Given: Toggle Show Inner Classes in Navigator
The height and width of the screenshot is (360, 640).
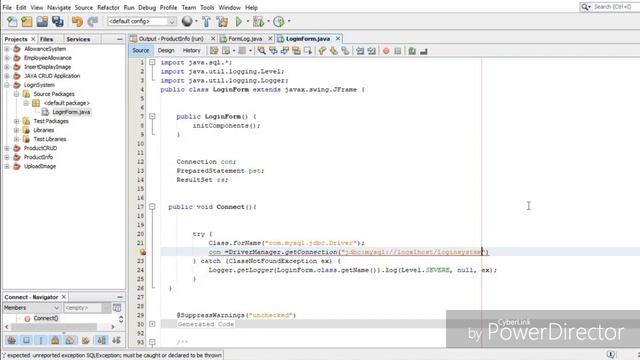Looking at the screenshot, I should click(70, 340).
